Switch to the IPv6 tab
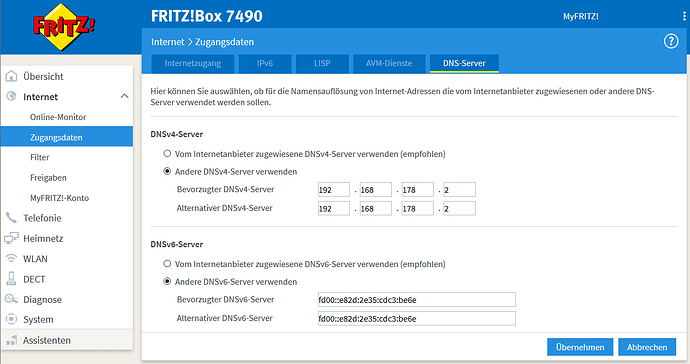 pos(265,63)
